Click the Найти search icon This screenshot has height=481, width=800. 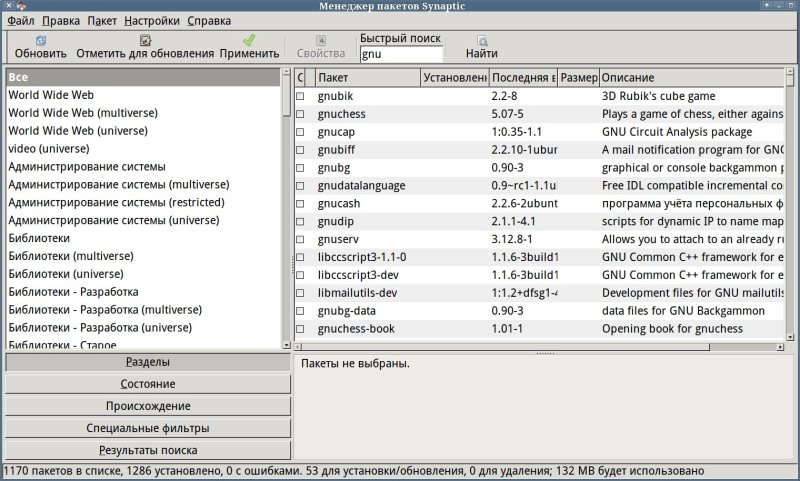(x=482, y=40)
